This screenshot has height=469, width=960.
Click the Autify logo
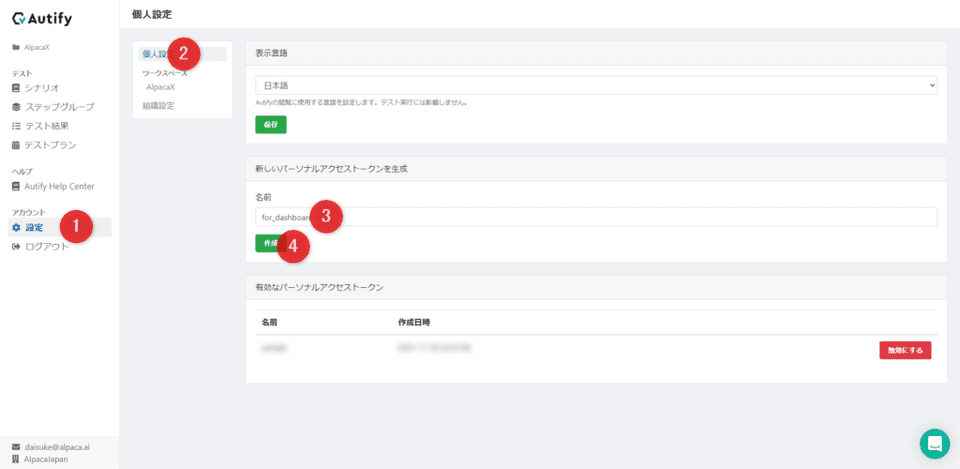click(42, 18)
